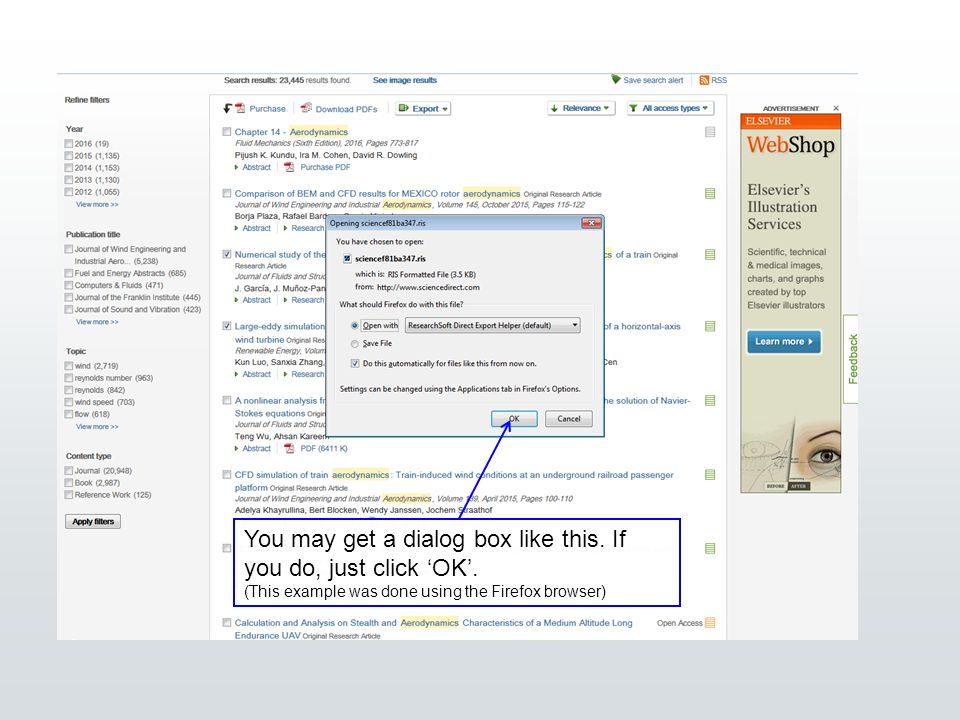Image resolution: width=960 pixels, height=720 pixels.
Task: Click the Save search alert icon
Action: [x=616, y=79]
